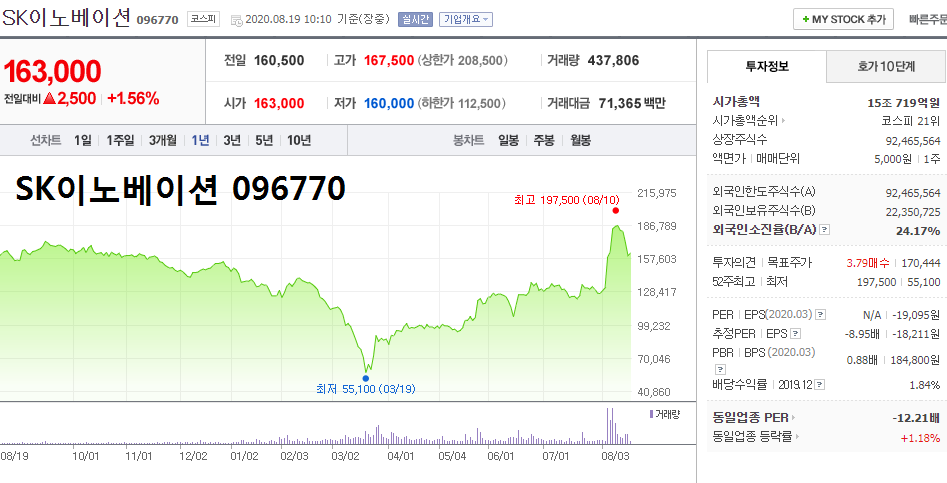
Task: Click the red 최고 marker dot on chart
Action: coord(615,211)
